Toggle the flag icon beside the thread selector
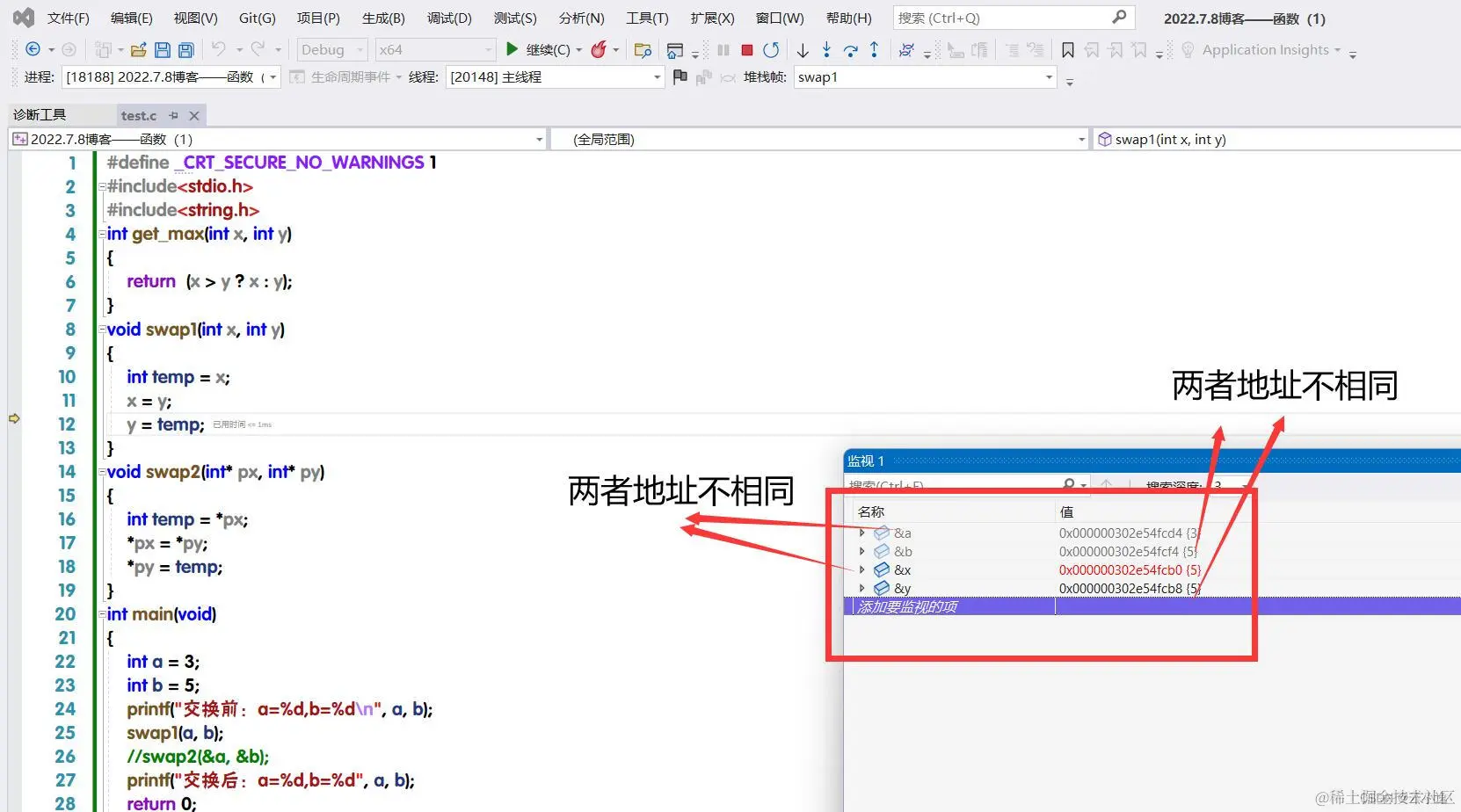Image resolution: width=1461 pixels, height=812 pixels. pyautogui.click(x=679, y=77)
